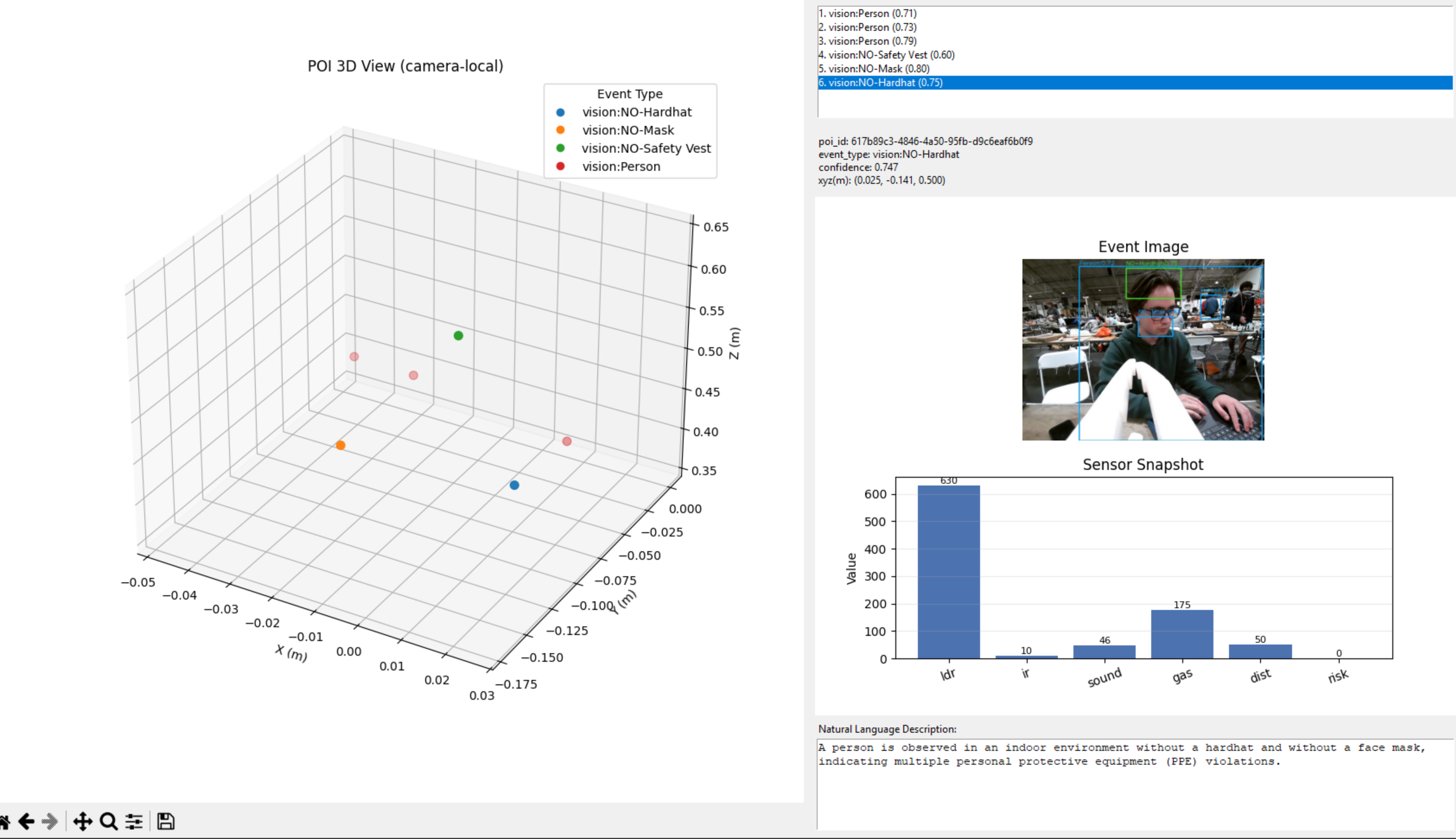This screenshot has height=839, width=1456.
Task: Select list item 2 vision:Person (0.73)
Action: pos(868,27)
